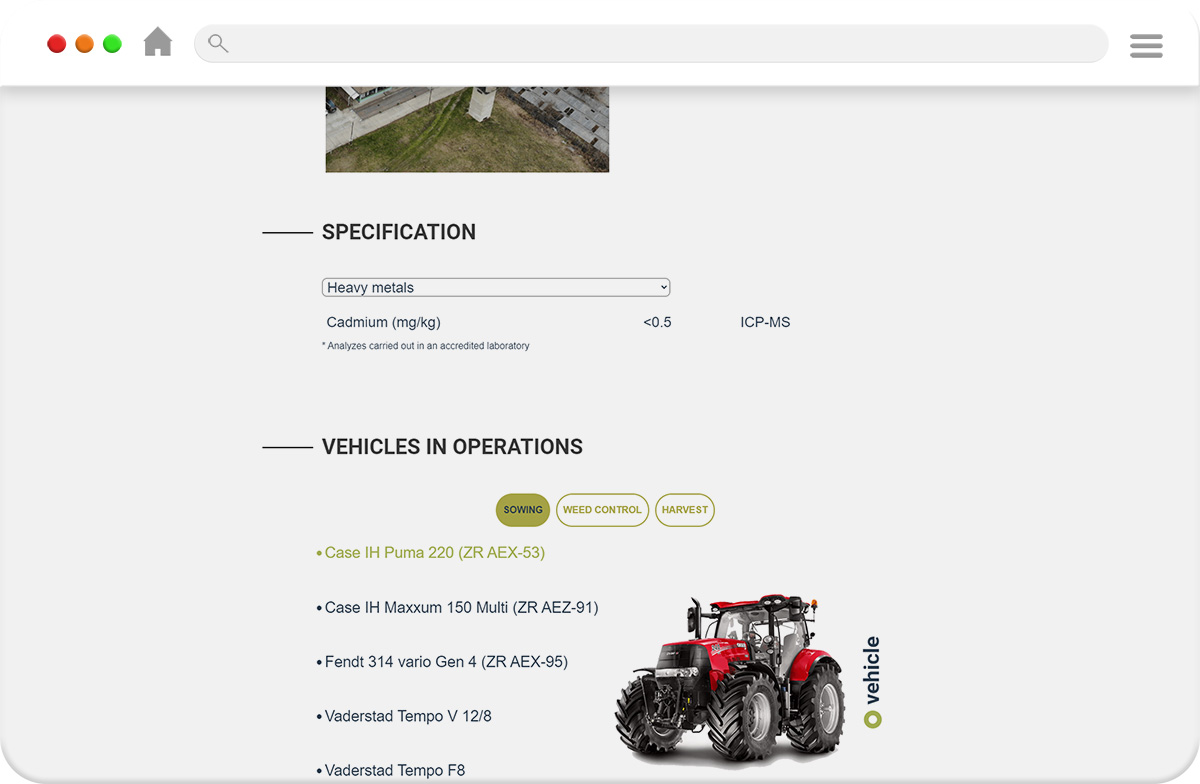This screenshot has width=1200, height=784.
Task: Select Vaderstad Tempo V 12/8
Action: (x=408, y=716)
